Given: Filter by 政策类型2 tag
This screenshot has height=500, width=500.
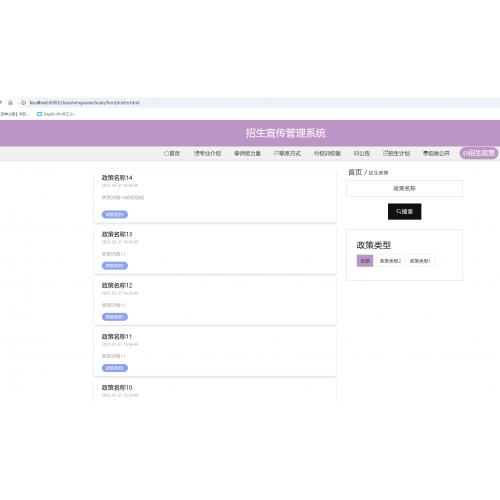Looking at the screenshot, I should 390,261.
